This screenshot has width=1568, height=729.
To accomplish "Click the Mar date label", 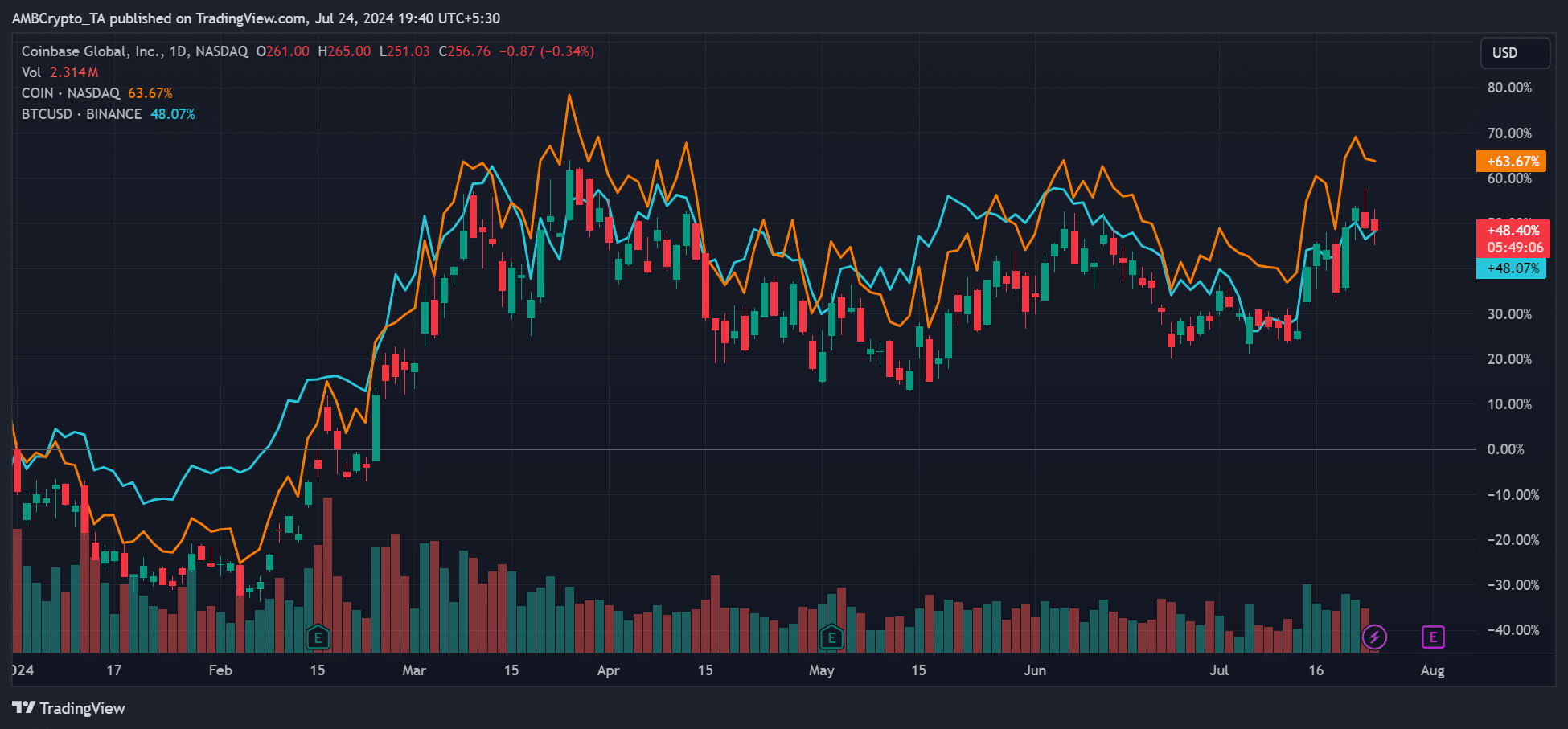I will pos(414,670).
